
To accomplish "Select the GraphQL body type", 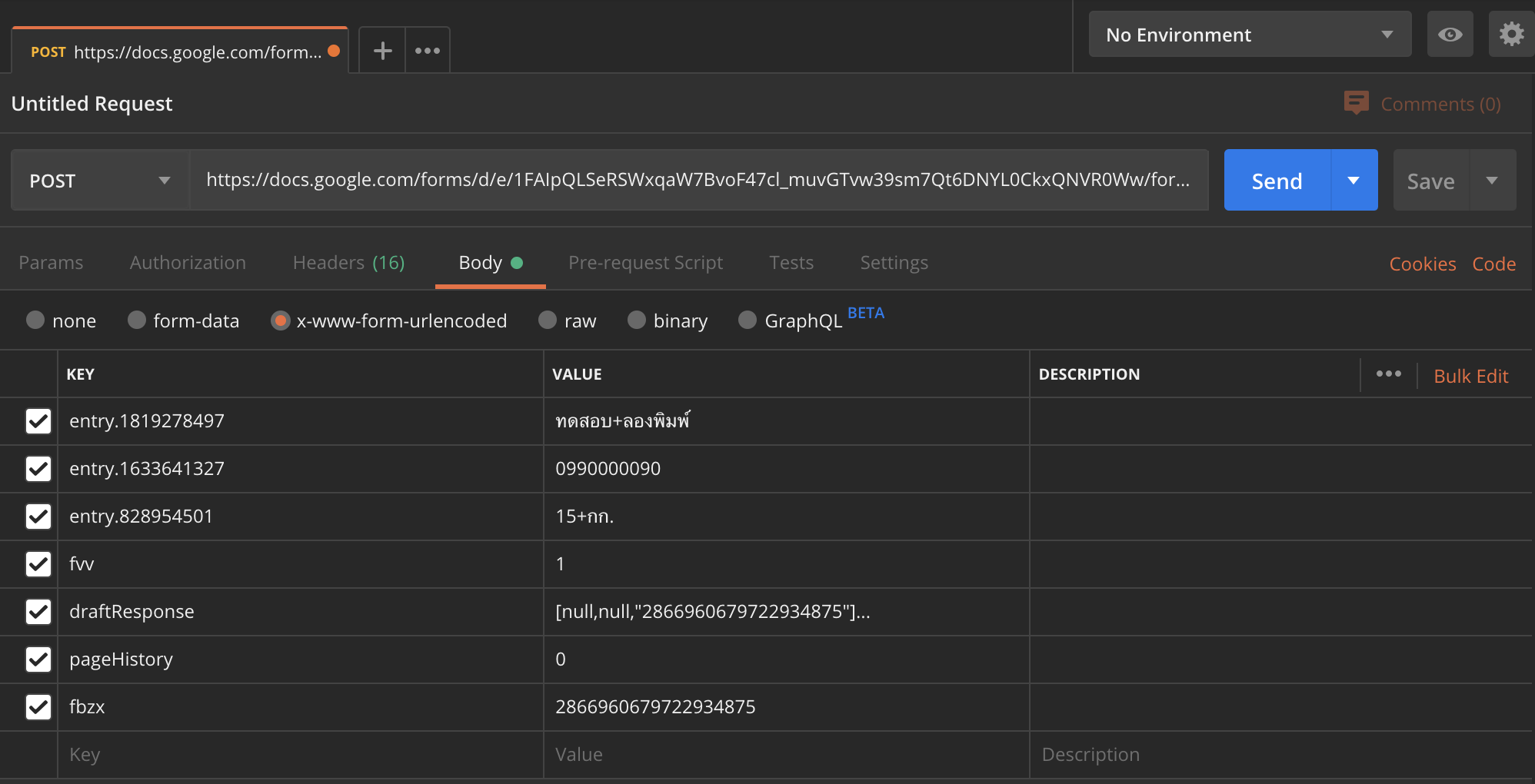I will click(x=748, y=320).
